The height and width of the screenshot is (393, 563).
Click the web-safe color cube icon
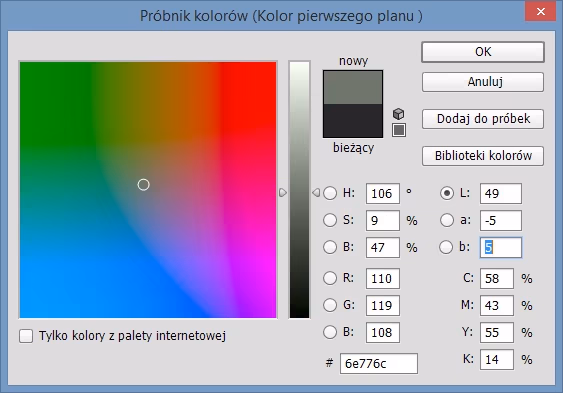399,114
